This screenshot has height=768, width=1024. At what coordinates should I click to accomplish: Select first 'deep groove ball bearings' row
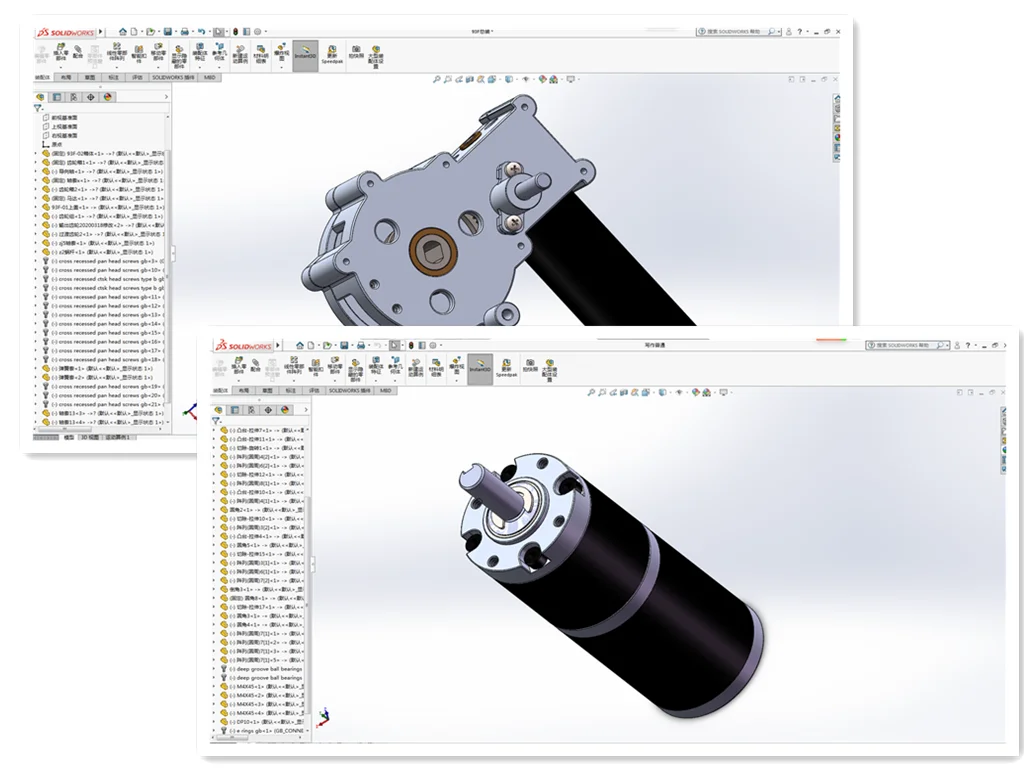pyautogui.click(x=261, y=669)
